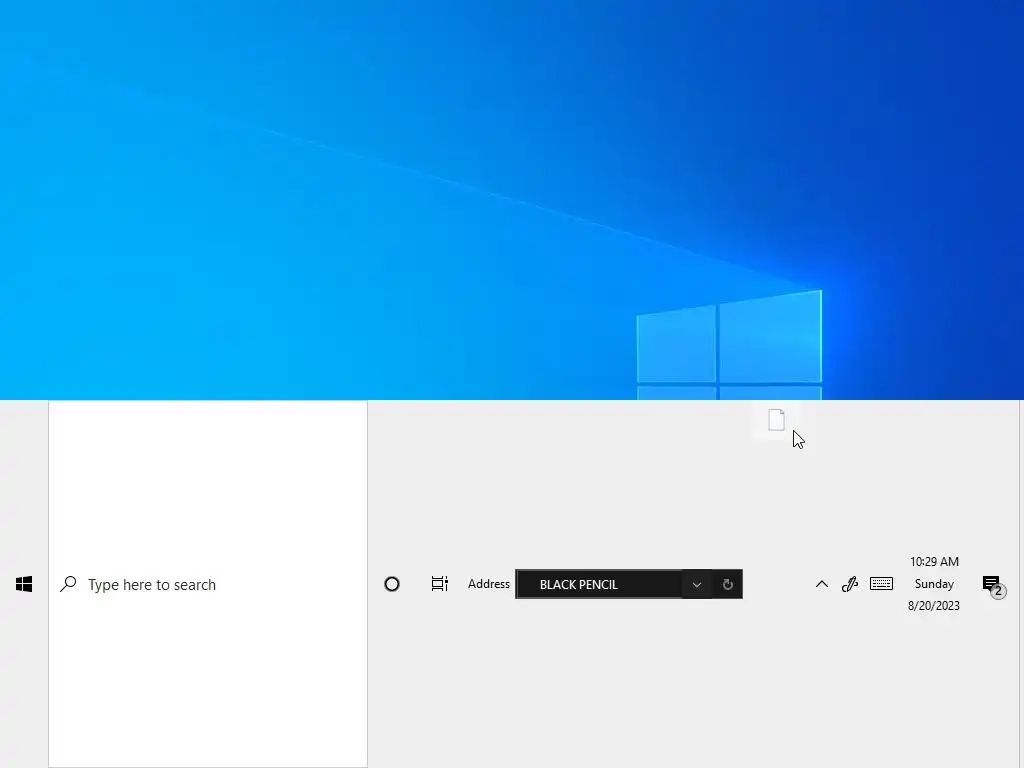1024x768 pixels.
Task: Click the blank document icon on taskbar
Action: pyautogui.click(x=776, y=420)
